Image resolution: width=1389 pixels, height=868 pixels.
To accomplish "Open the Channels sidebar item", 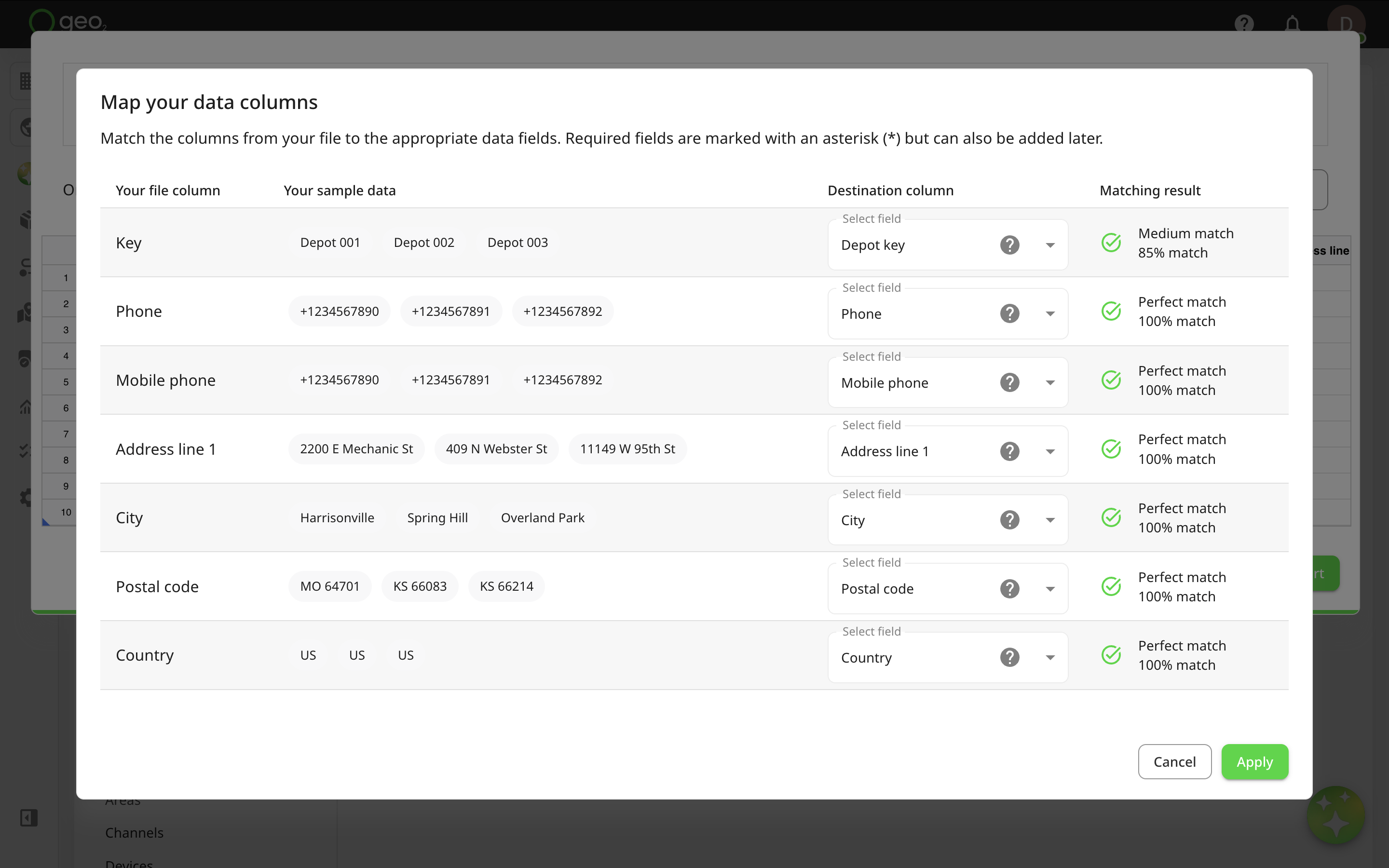I will coord(134,832).
